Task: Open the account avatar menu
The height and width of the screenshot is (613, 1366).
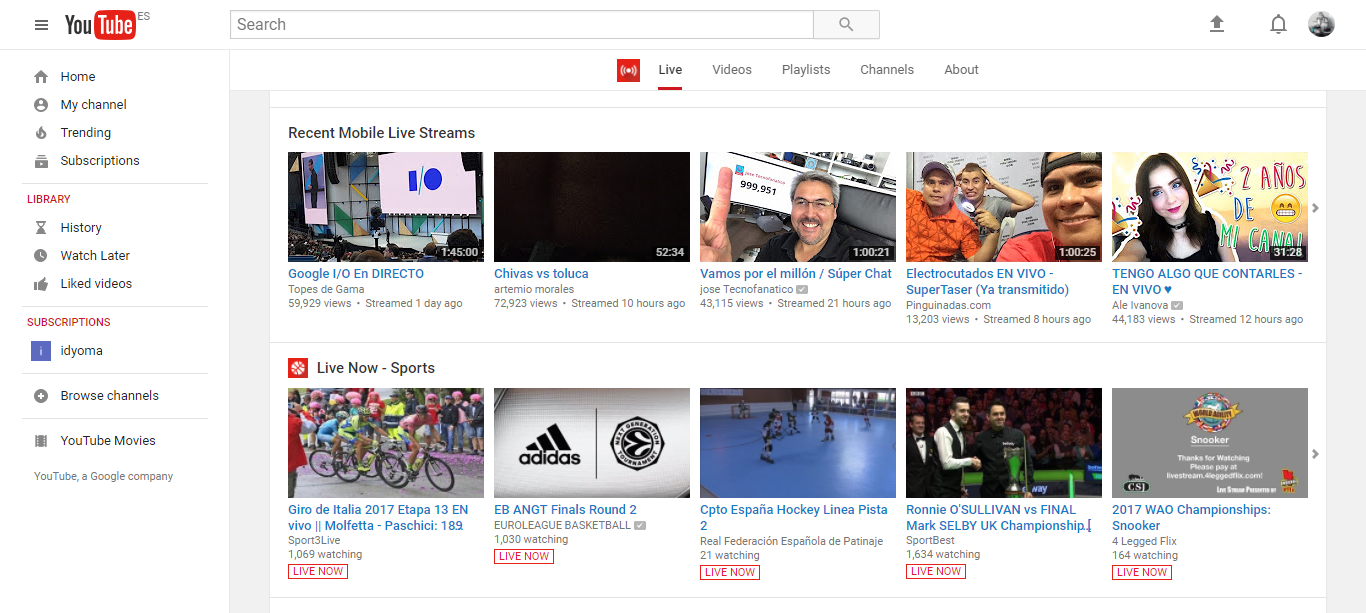Action: coord(1321,25)
